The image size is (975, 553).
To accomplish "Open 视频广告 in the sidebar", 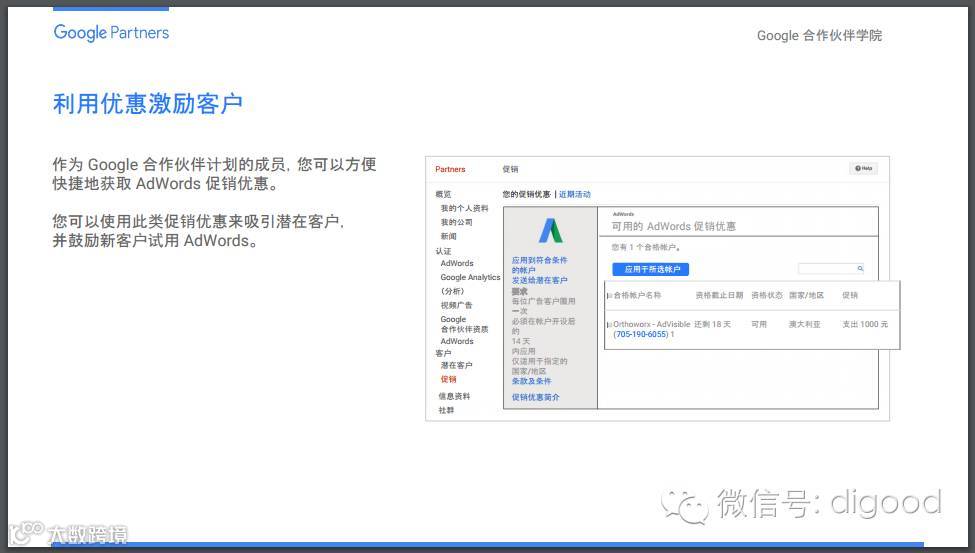I will pyautogui.click(x=456, y=305).
